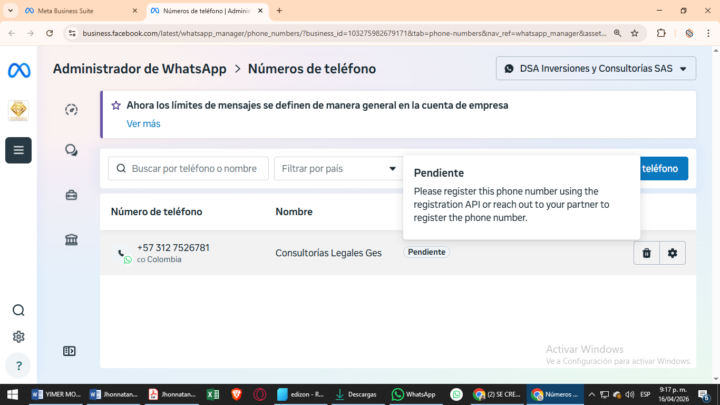Open the help question mark button
This screenshot has width=720, height=405.
pyautogui.click(x=18, y=366)
